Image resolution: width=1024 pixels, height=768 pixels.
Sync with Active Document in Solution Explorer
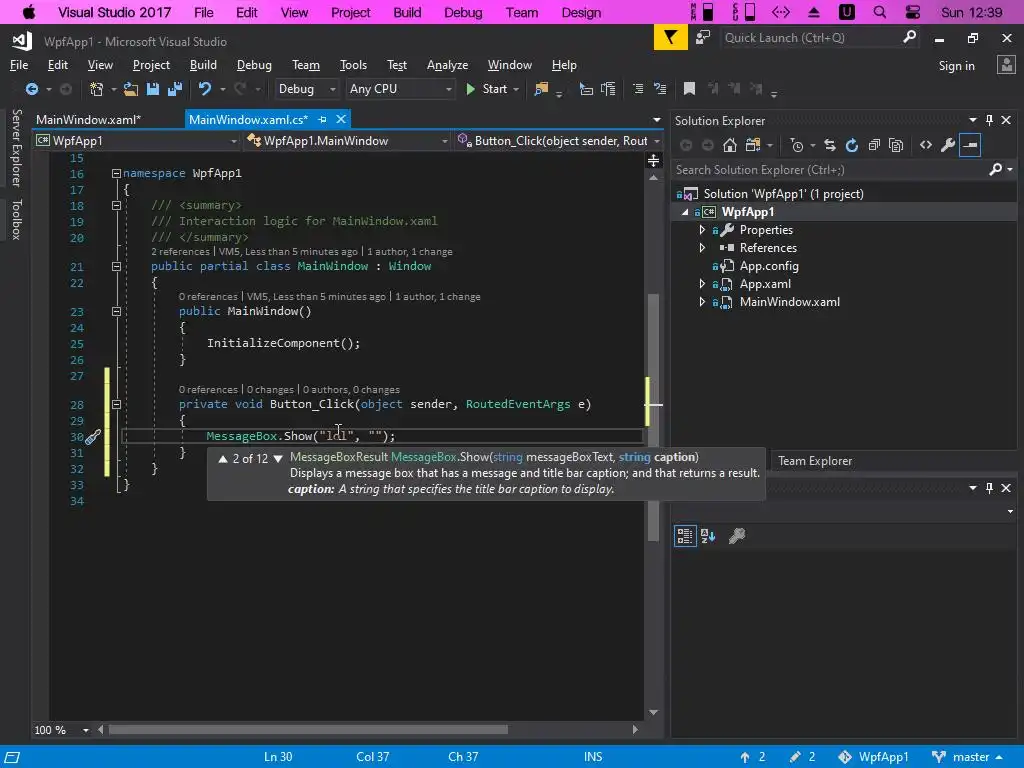(x=829, y=145)
